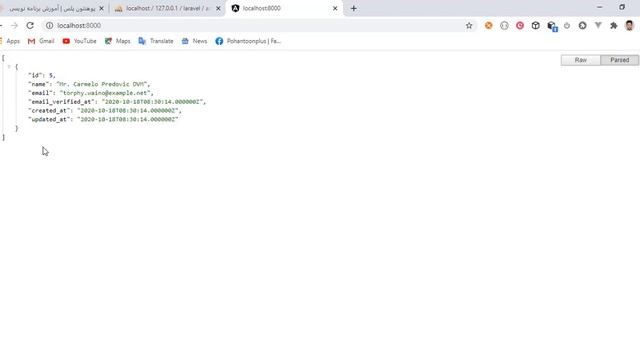
Task: Reload the localhost:8000 page
Action: tap(30, 25)
